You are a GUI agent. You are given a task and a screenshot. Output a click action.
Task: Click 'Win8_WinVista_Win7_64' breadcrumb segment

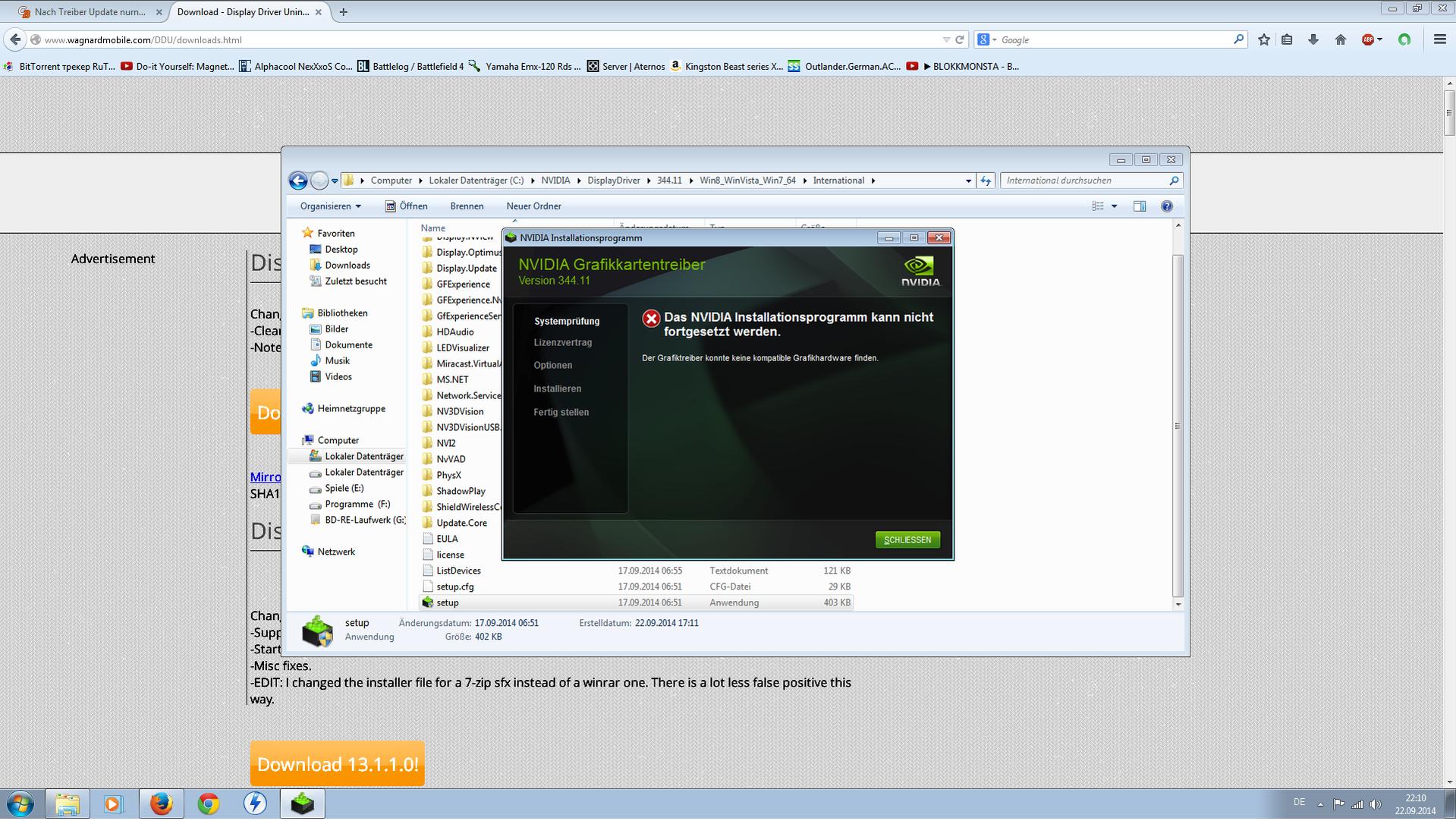pos(747,181)
